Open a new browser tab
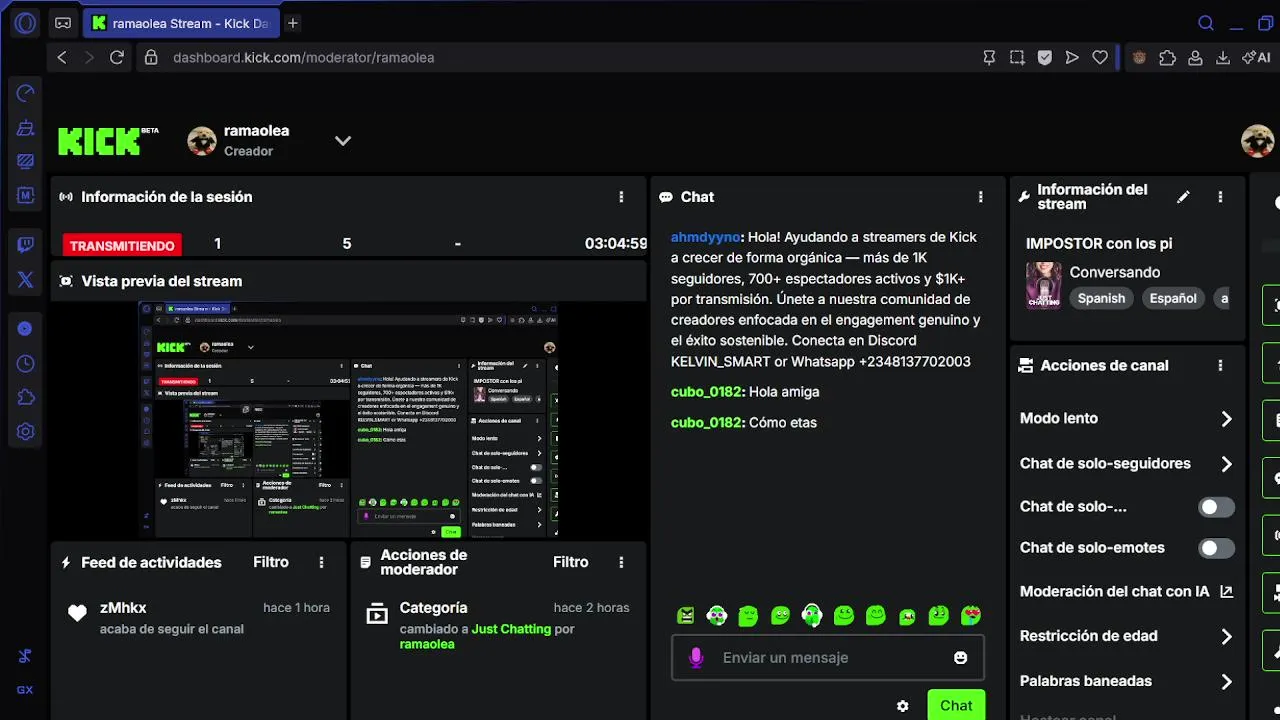 click(292, 23)
